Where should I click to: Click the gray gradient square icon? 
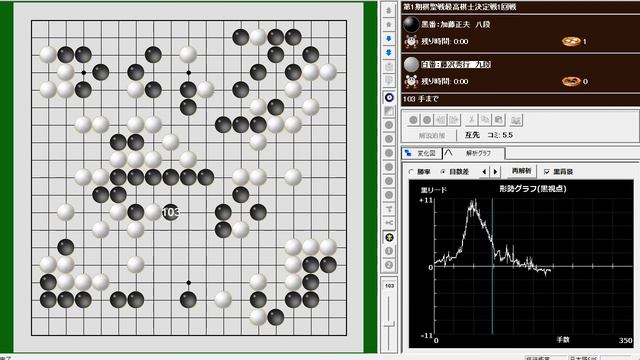point(389,111)
